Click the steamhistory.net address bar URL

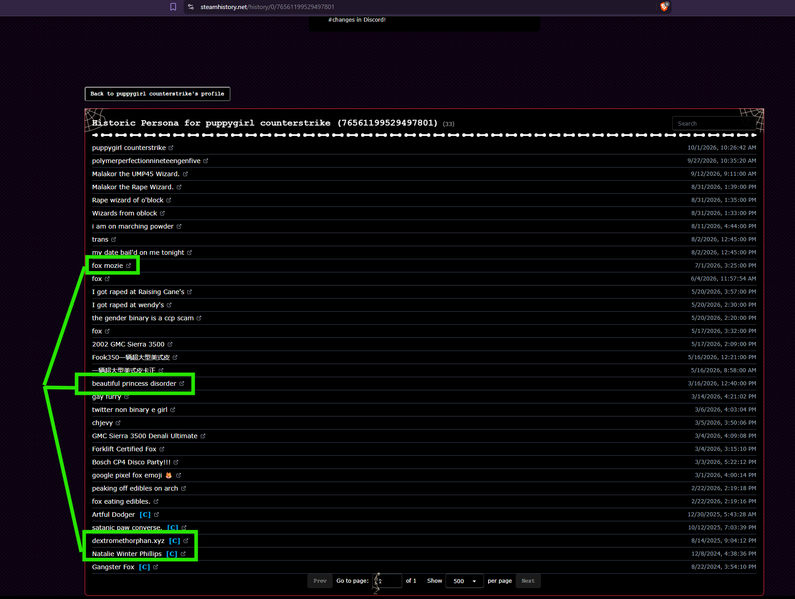[x=267, y=7]
